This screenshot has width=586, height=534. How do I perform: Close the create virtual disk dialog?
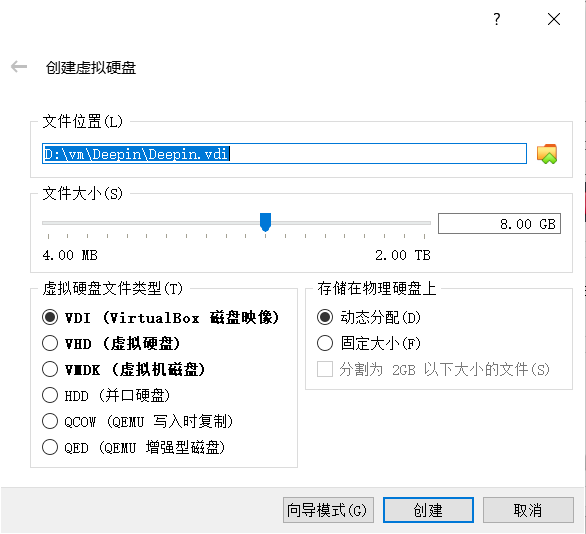point(554,19)
